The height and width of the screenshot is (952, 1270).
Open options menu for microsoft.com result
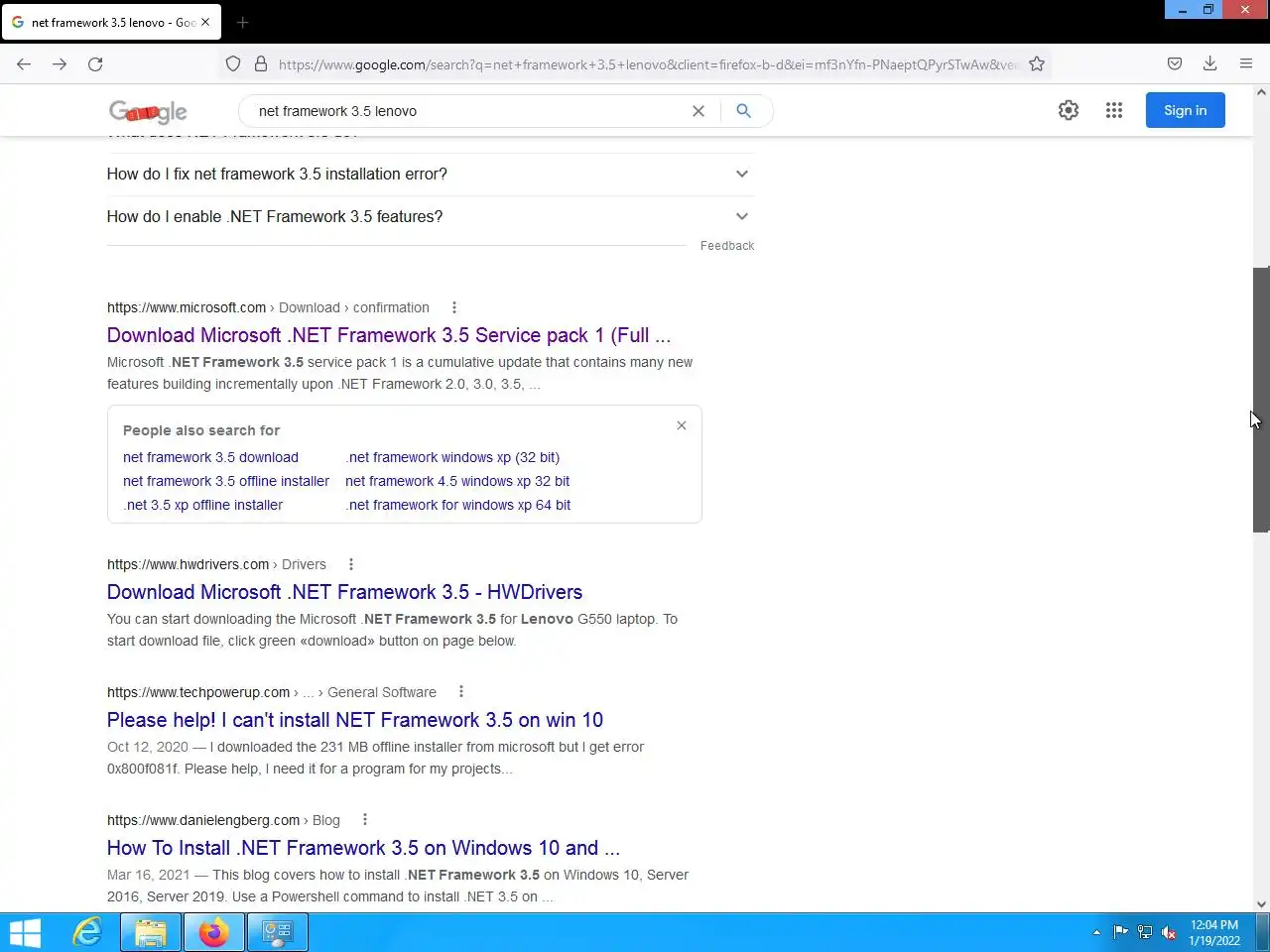(454, 307)
